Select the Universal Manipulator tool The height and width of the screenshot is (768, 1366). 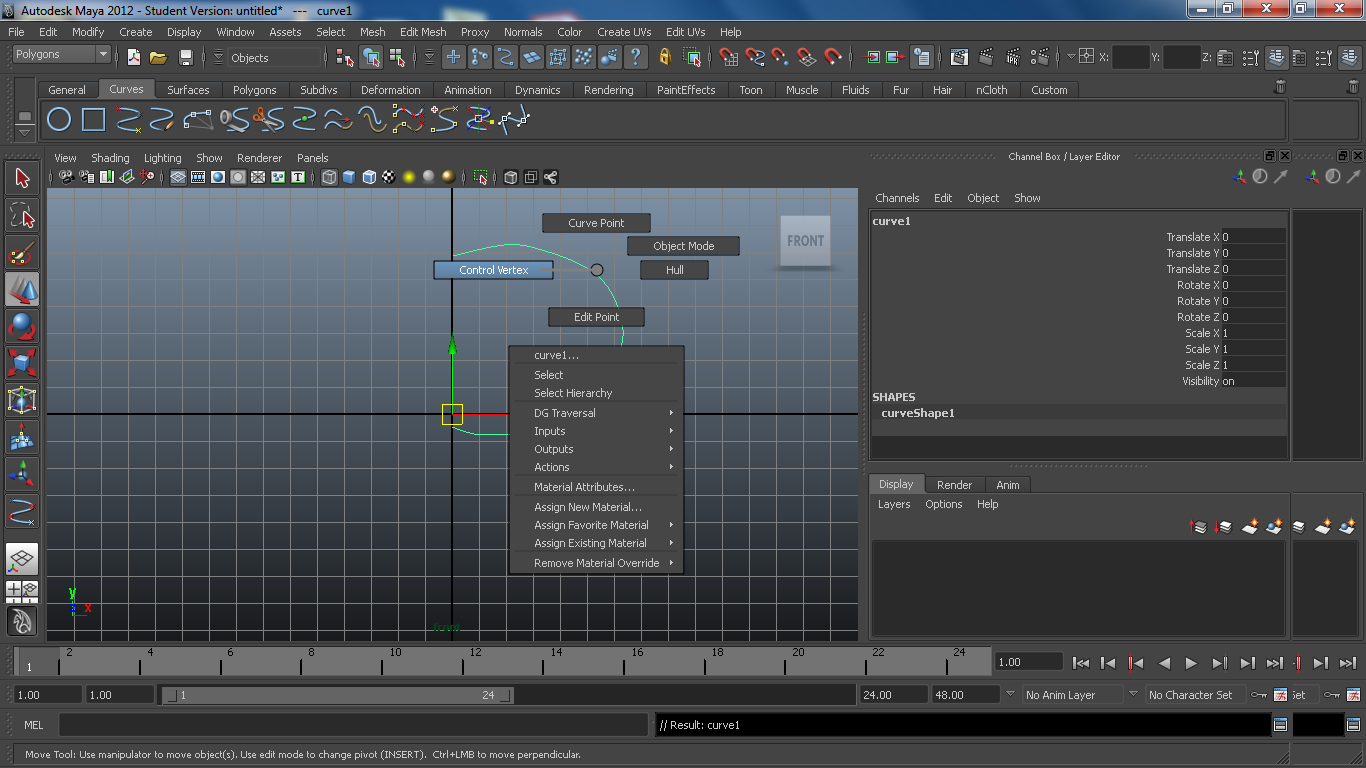[22, 401]
